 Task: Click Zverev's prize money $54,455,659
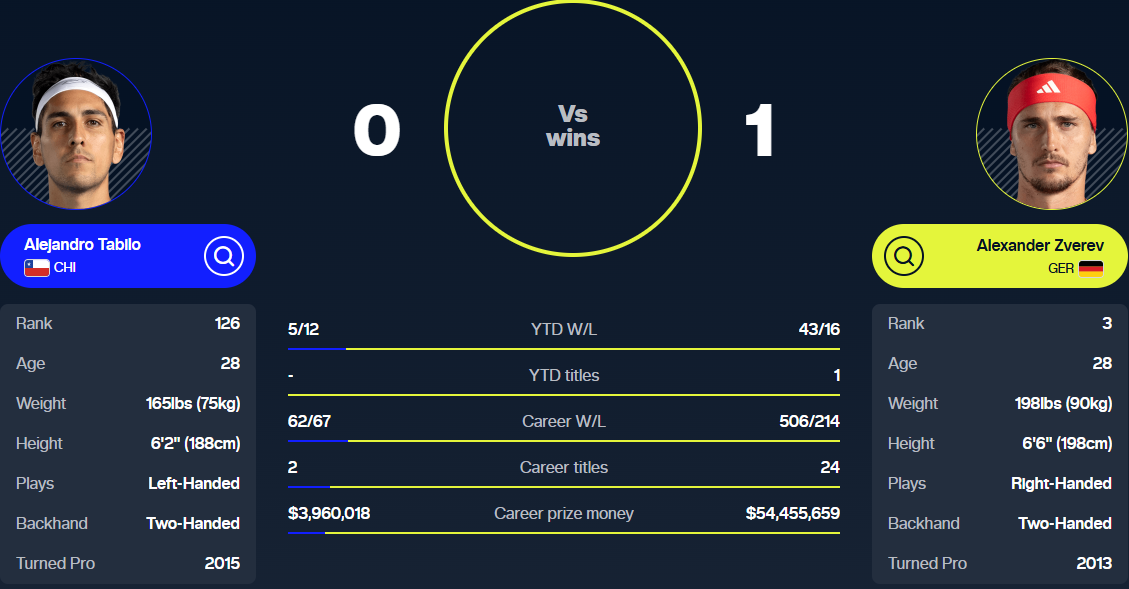coord(792,513)
